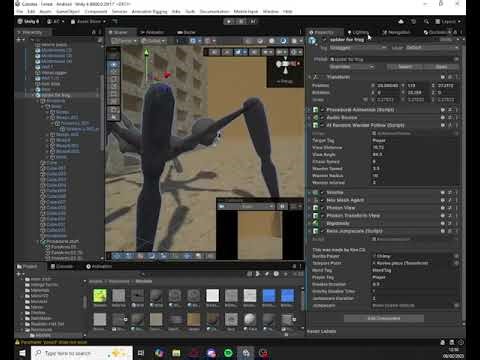Open the Component menu in the menu bar
The height and width of the screenshot is (360, 480).
point(96,11)
